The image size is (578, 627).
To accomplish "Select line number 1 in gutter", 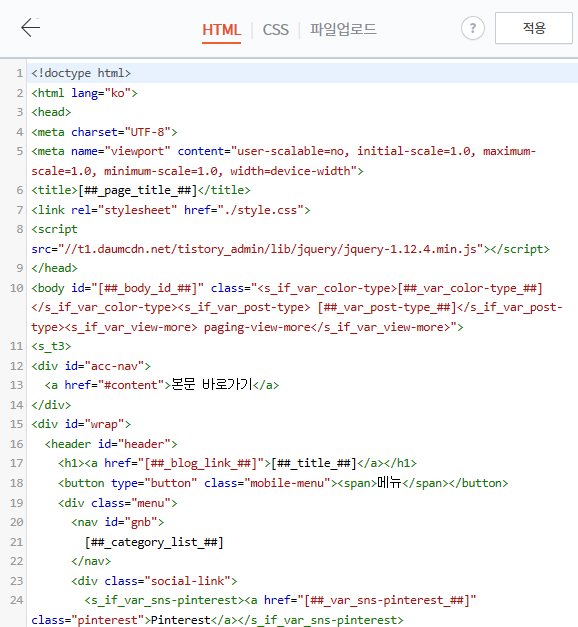I will click(x=19, y=73).
